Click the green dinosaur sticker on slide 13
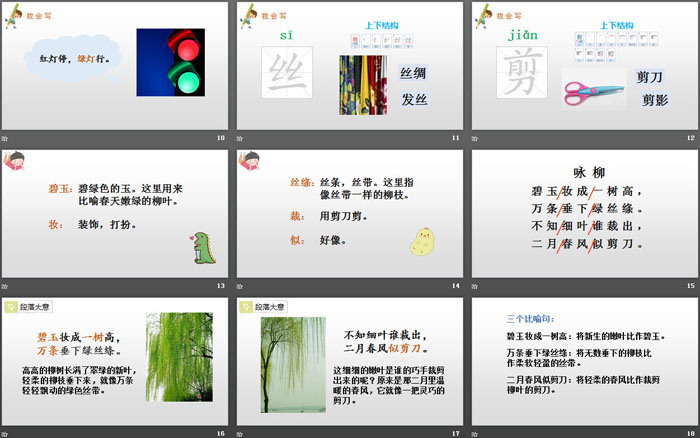 [204, 248]
